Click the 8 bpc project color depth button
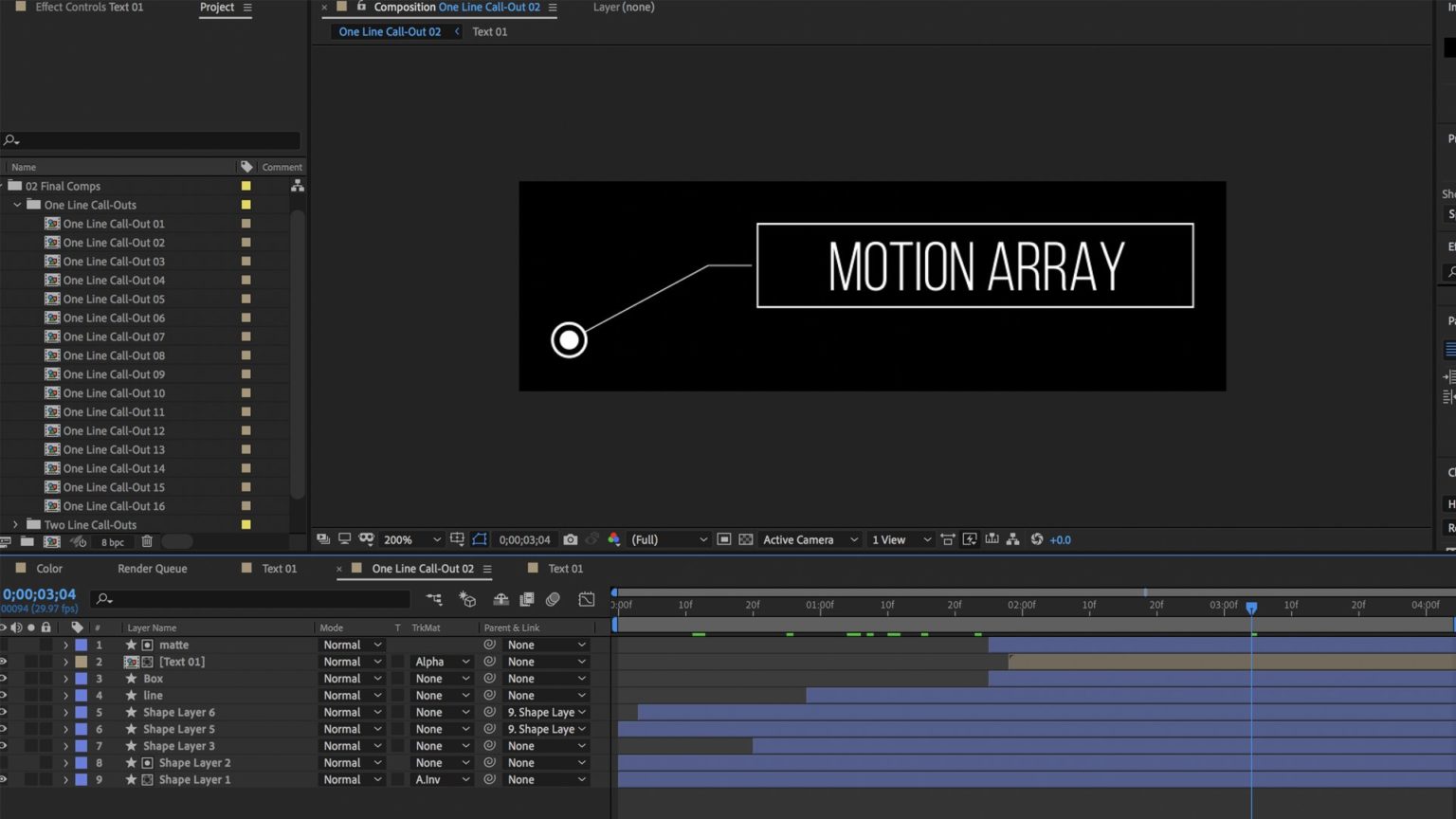Screen dimensions: 1456x819 [x=112, y=541]
